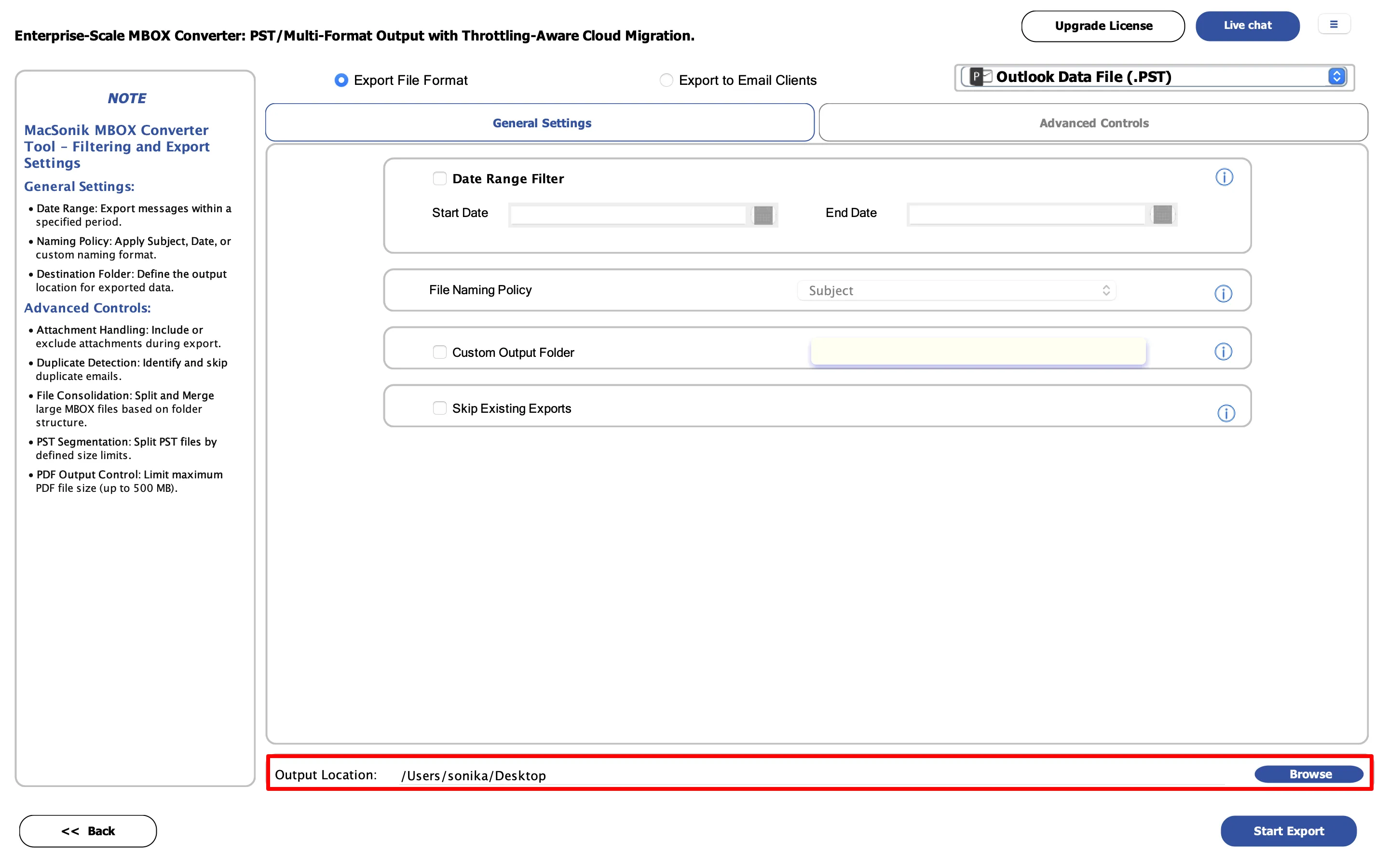The height and width of the screenshot is (868, 1389).
Task: Select Export File Format radio button
Action: [341, 81]
